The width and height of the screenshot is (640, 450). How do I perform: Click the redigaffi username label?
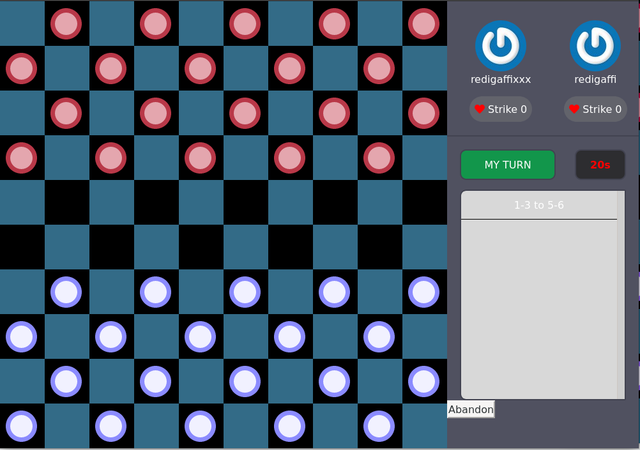pos(595,79)
